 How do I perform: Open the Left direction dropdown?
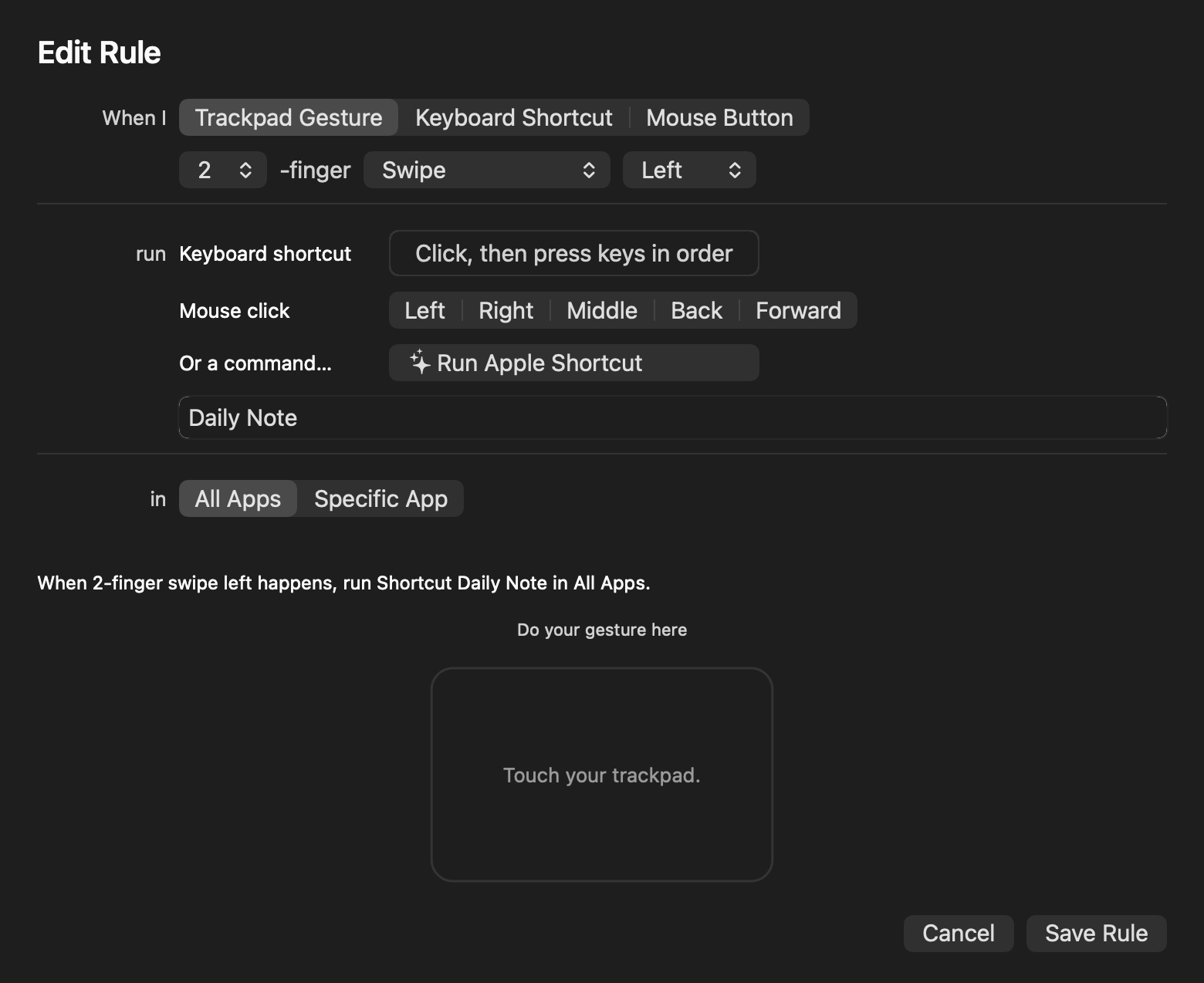689,170
